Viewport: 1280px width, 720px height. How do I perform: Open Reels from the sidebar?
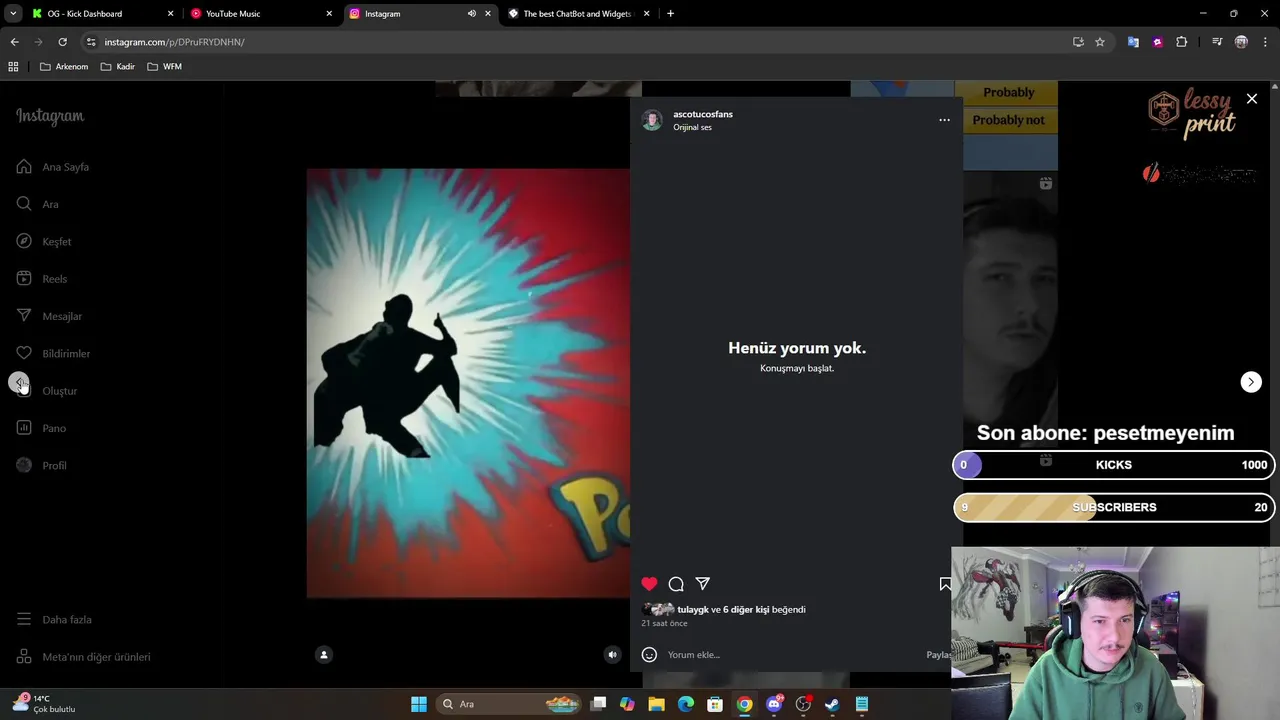click(42, 279)
